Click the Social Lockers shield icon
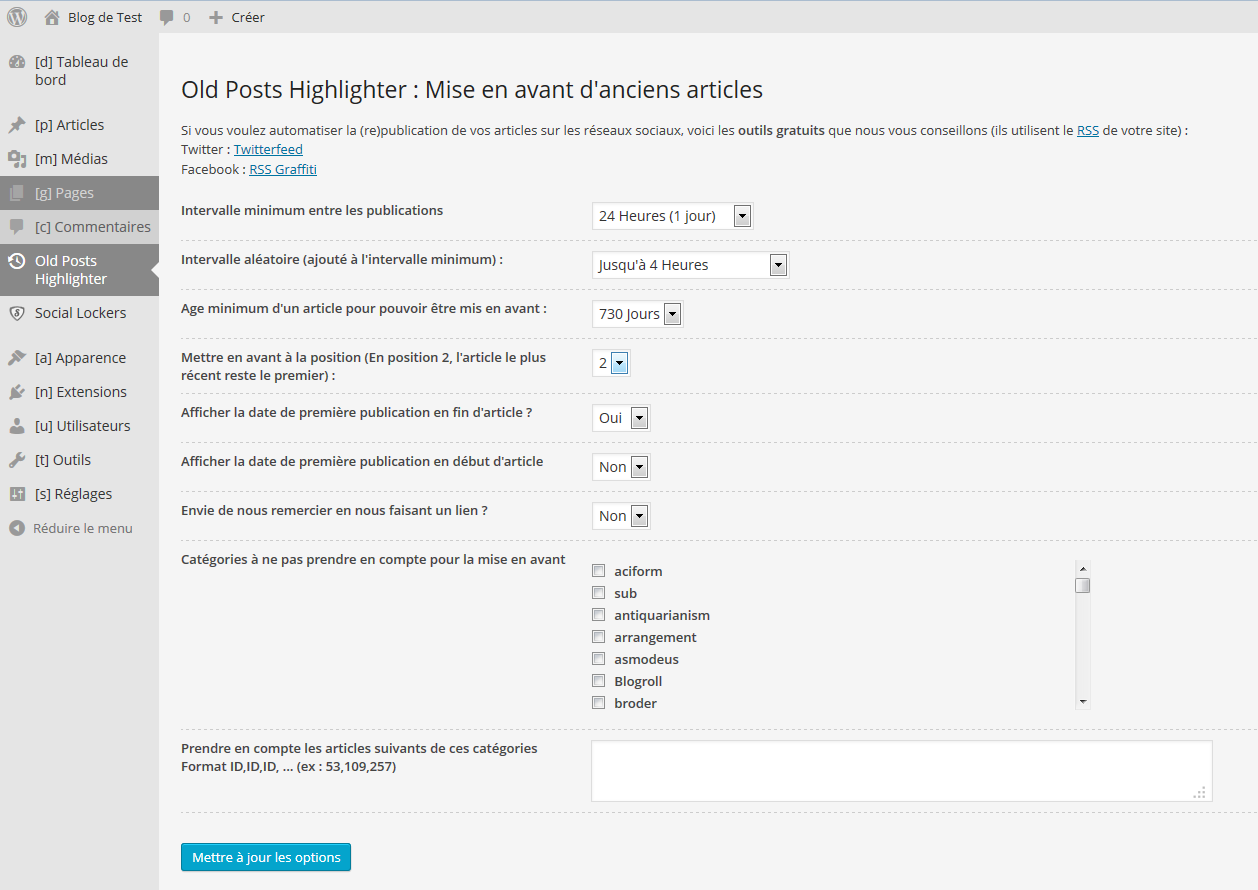The height and width of the screenshot is (890, 1258). click(x=16, y=313)
